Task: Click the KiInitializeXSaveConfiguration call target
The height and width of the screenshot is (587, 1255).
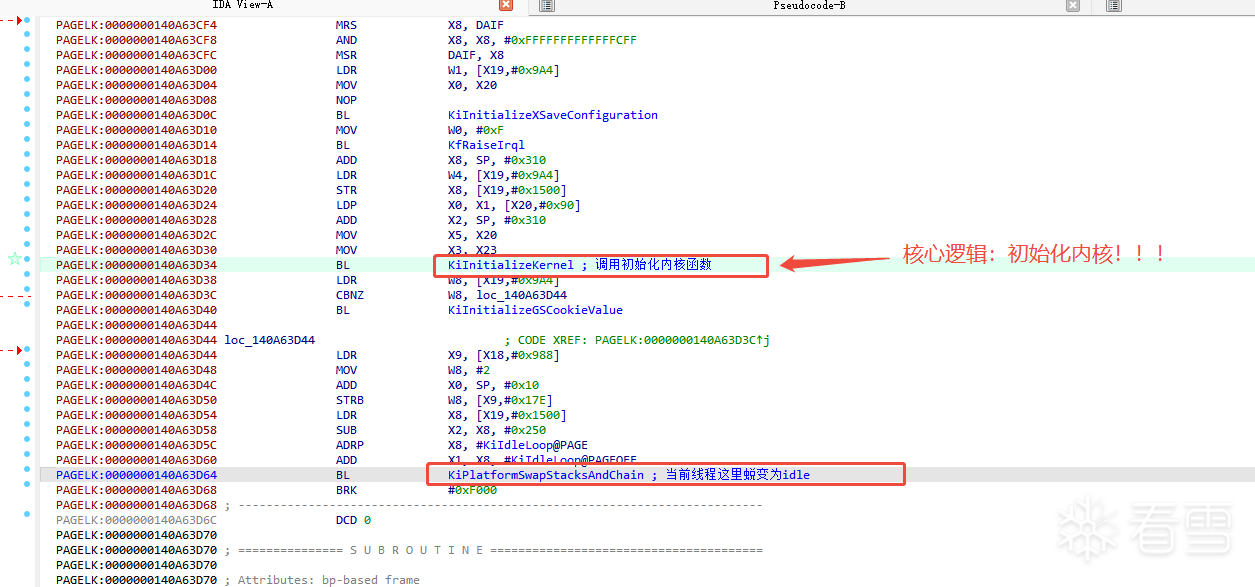Action: coord(553,115)
